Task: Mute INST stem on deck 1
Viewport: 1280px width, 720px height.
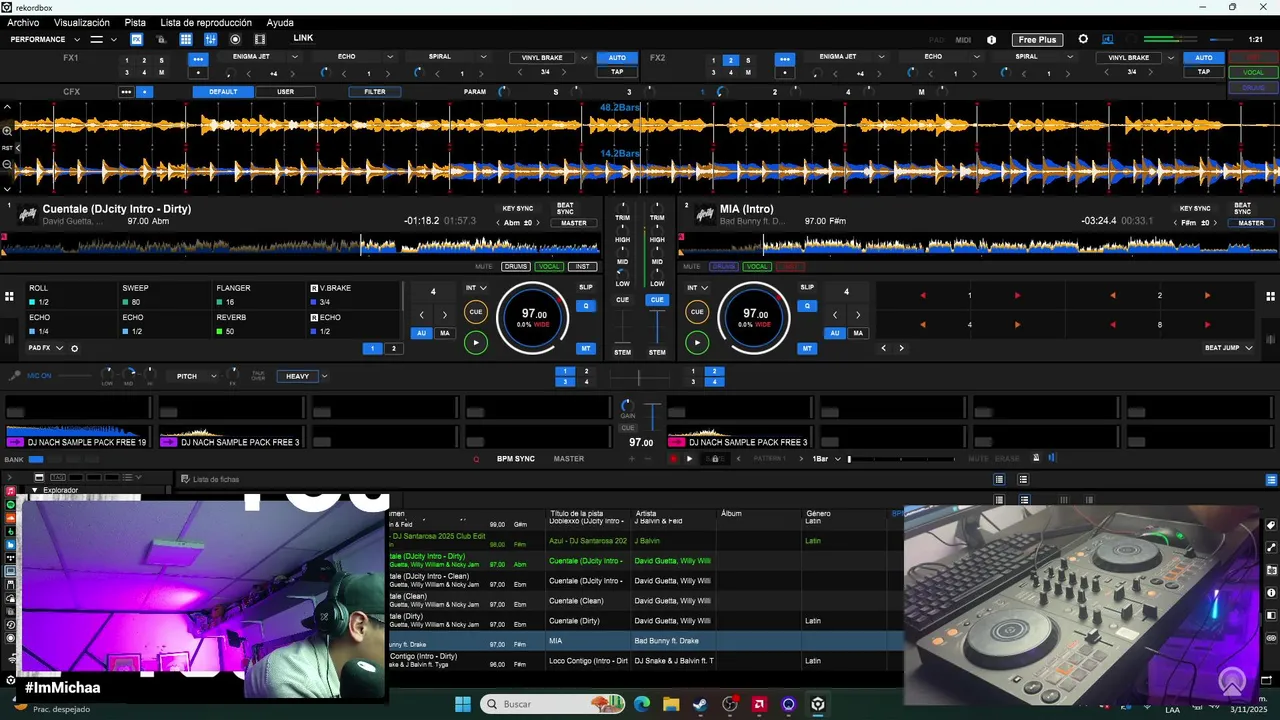Action: (583, 267)
